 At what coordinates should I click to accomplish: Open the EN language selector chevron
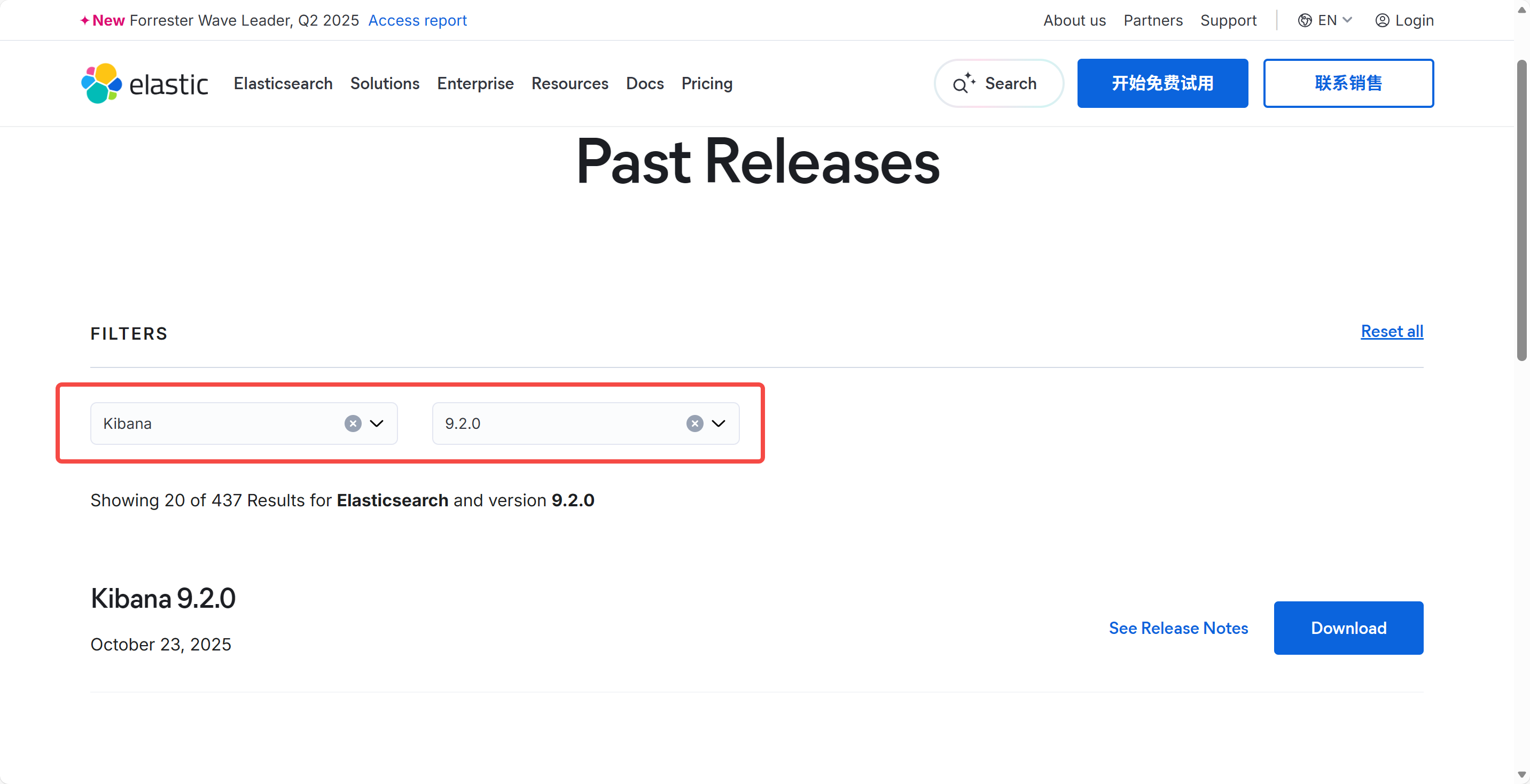[1347, 20]
